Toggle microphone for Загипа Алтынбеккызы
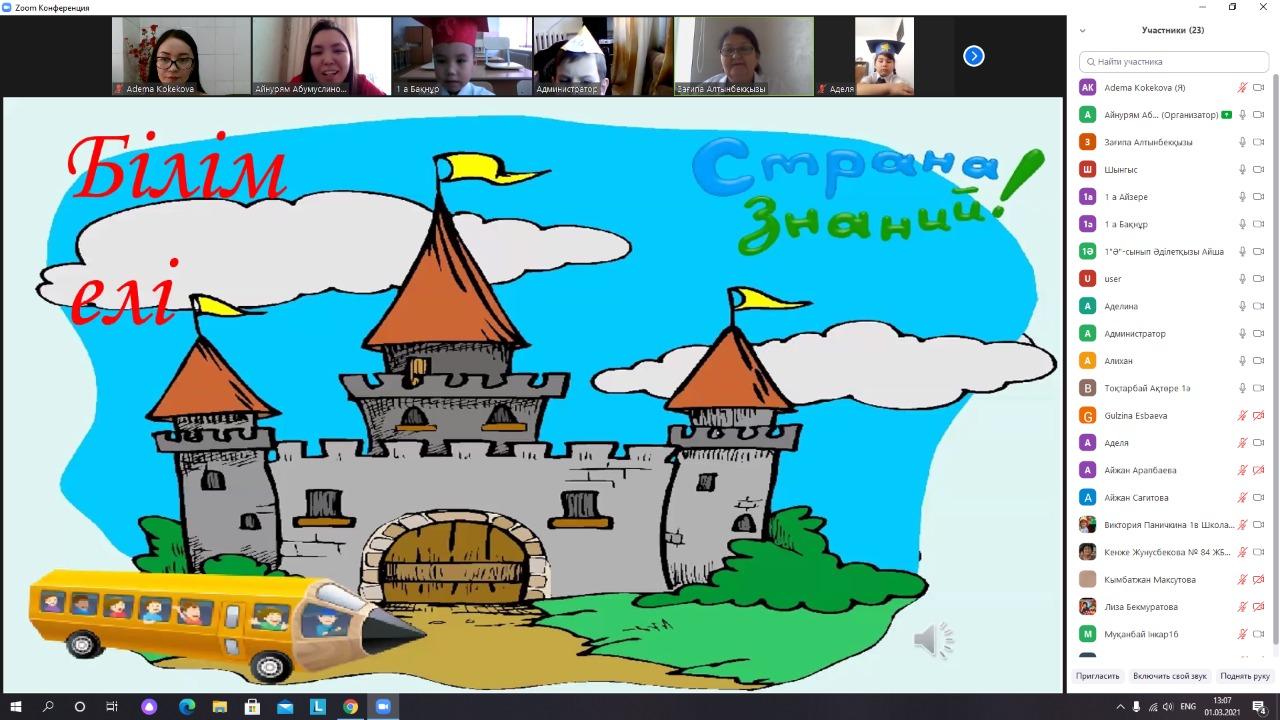1280x720 pixels. pos(1242,143)
